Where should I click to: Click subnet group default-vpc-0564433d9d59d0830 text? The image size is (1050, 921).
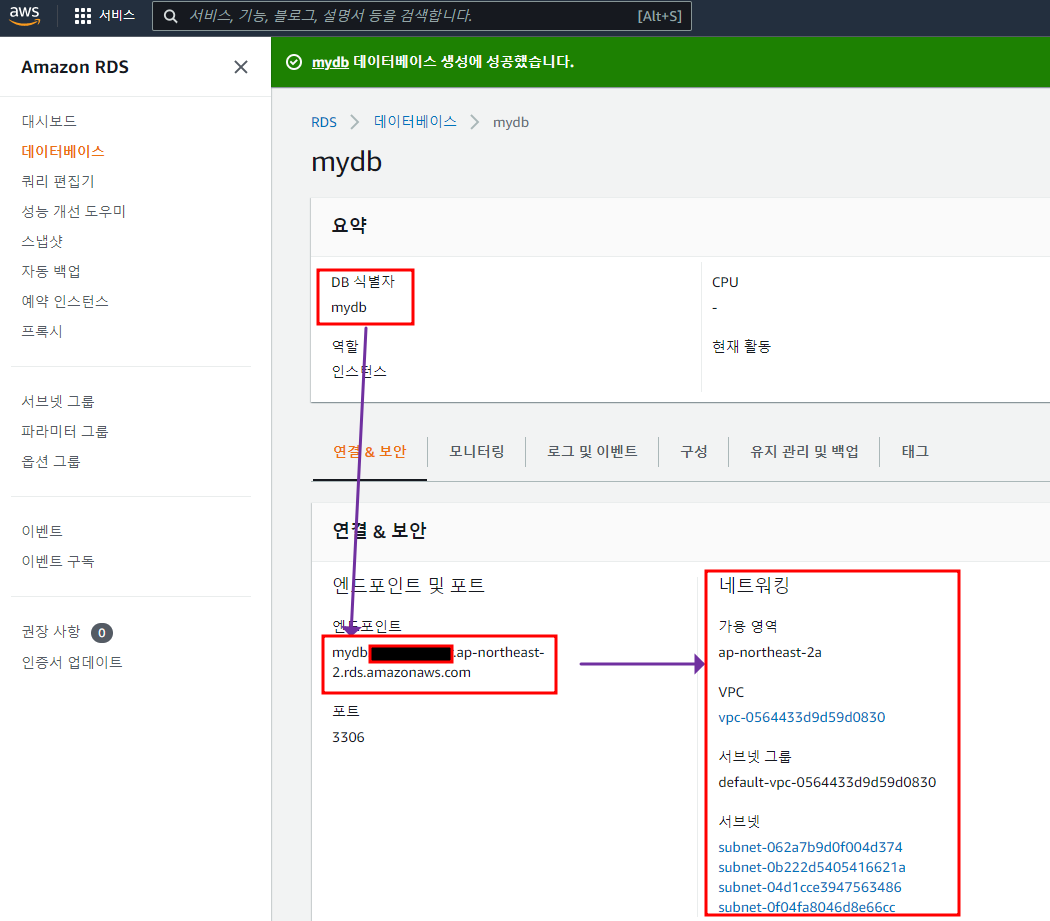click(x=827, y=782)
